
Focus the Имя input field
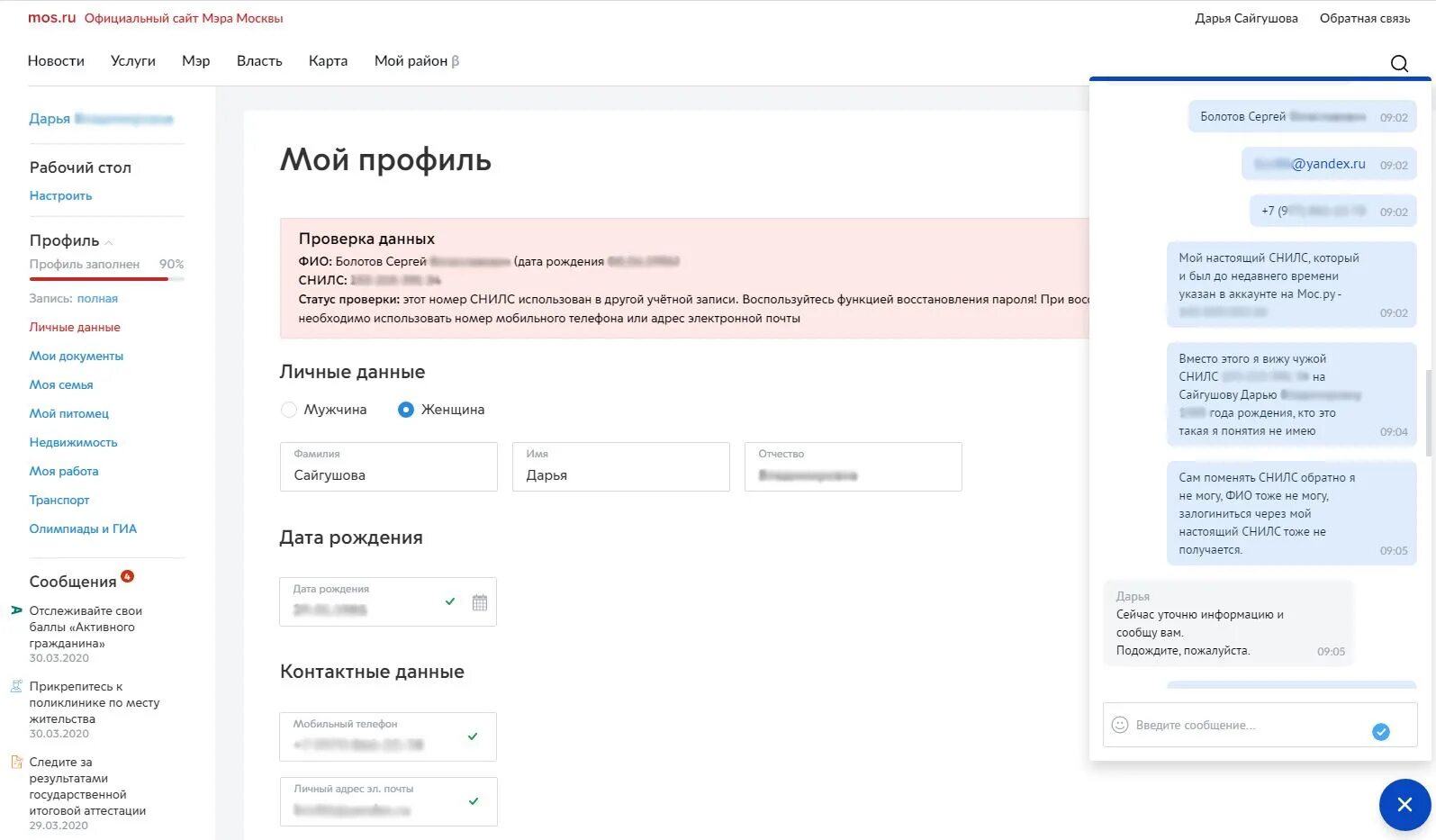coord(621,466)
